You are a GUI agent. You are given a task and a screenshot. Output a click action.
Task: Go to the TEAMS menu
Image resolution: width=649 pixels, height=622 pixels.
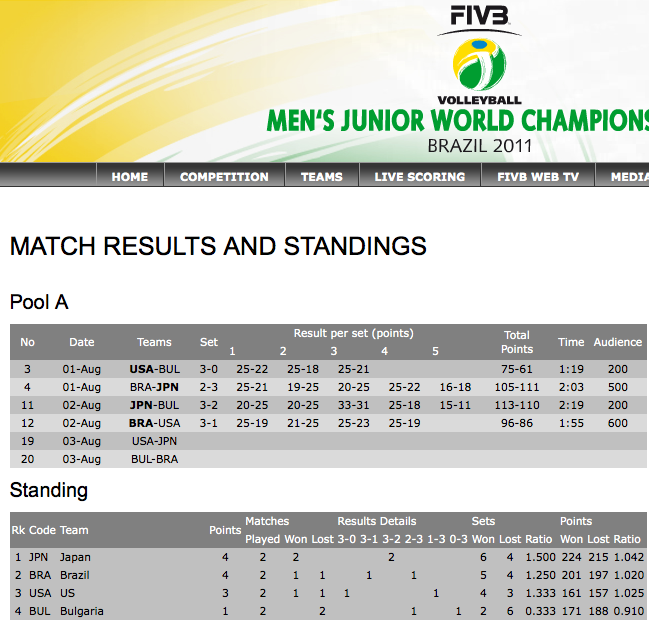click(321, 177)
